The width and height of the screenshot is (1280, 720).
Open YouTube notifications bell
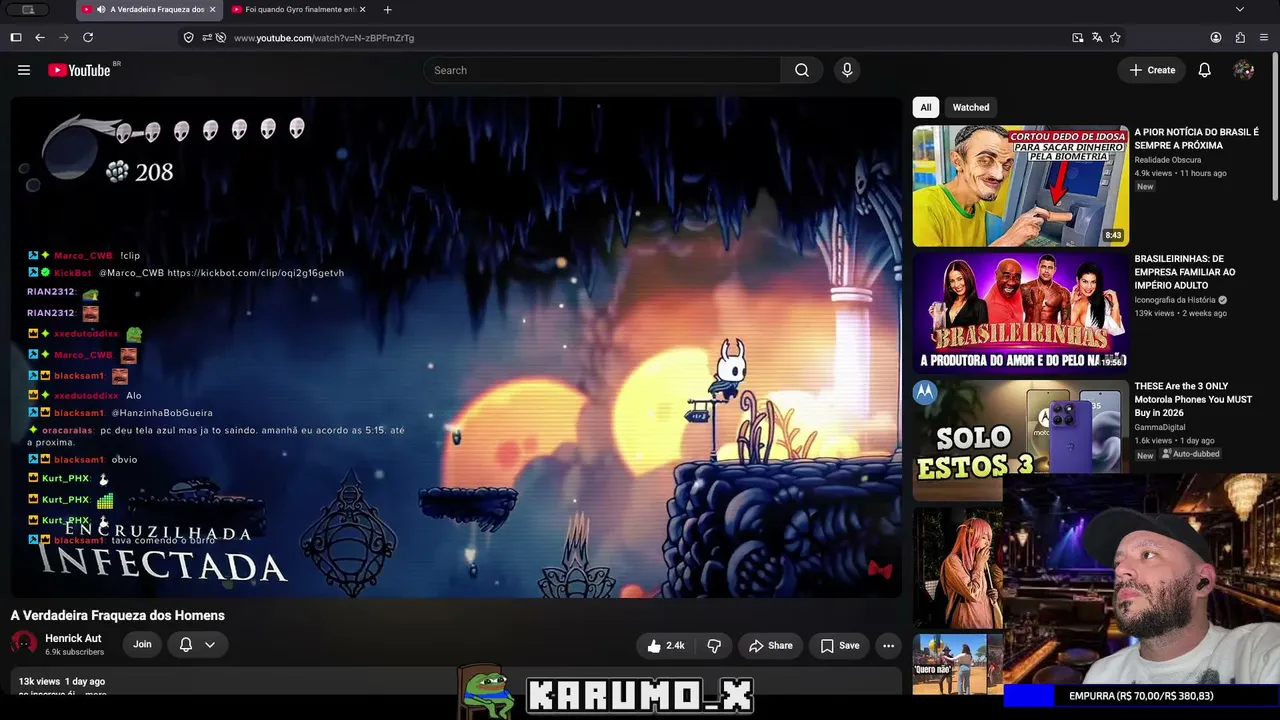point(1205,70)
